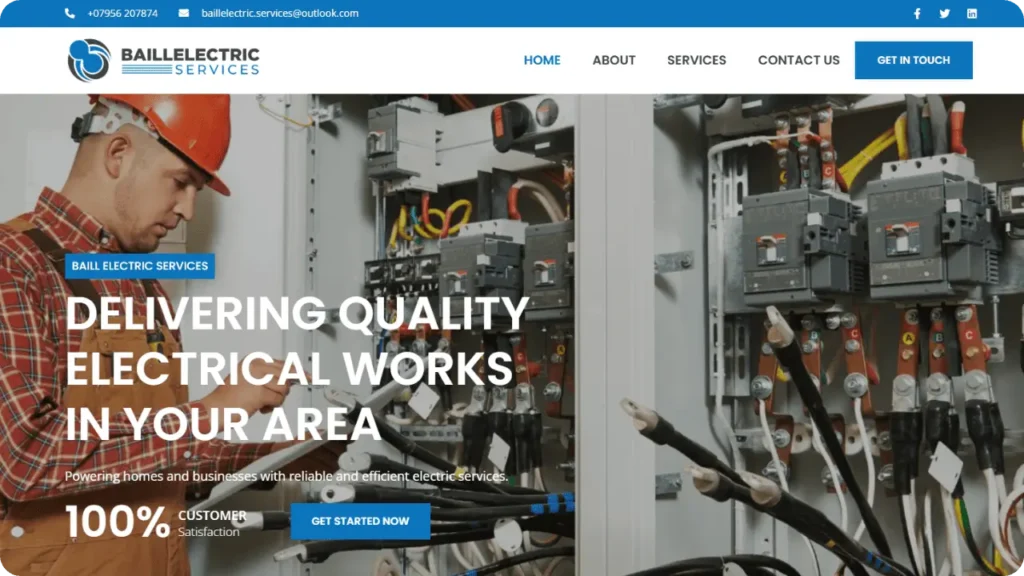Email baillelectric.services@outlook.com link
This screenshot has width=1024, height=576.
(280, 13)
